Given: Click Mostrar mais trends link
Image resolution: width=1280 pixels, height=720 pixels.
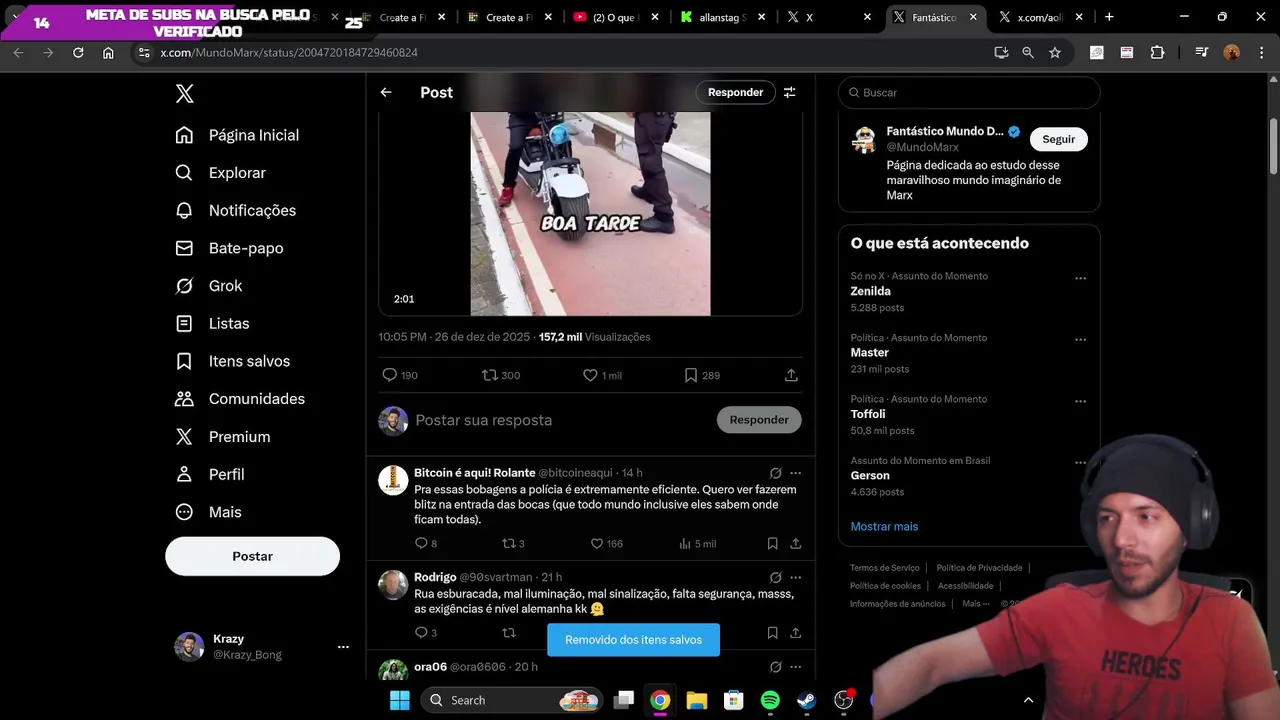Looking at the screenshot, I should 884,526.
